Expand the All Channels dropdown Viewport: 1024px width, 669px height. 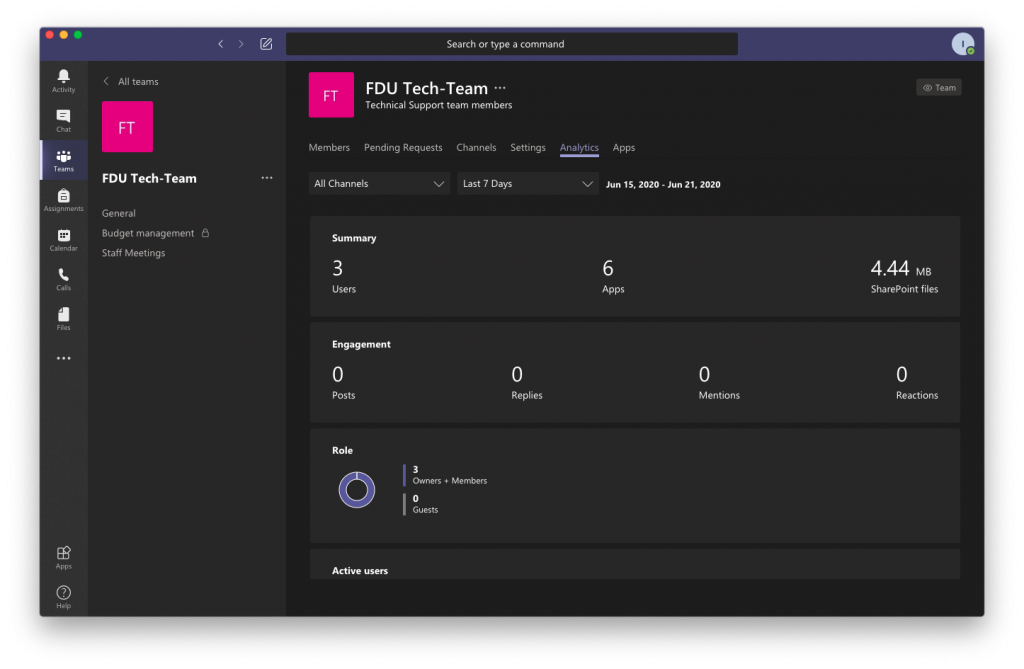(379, 184)
